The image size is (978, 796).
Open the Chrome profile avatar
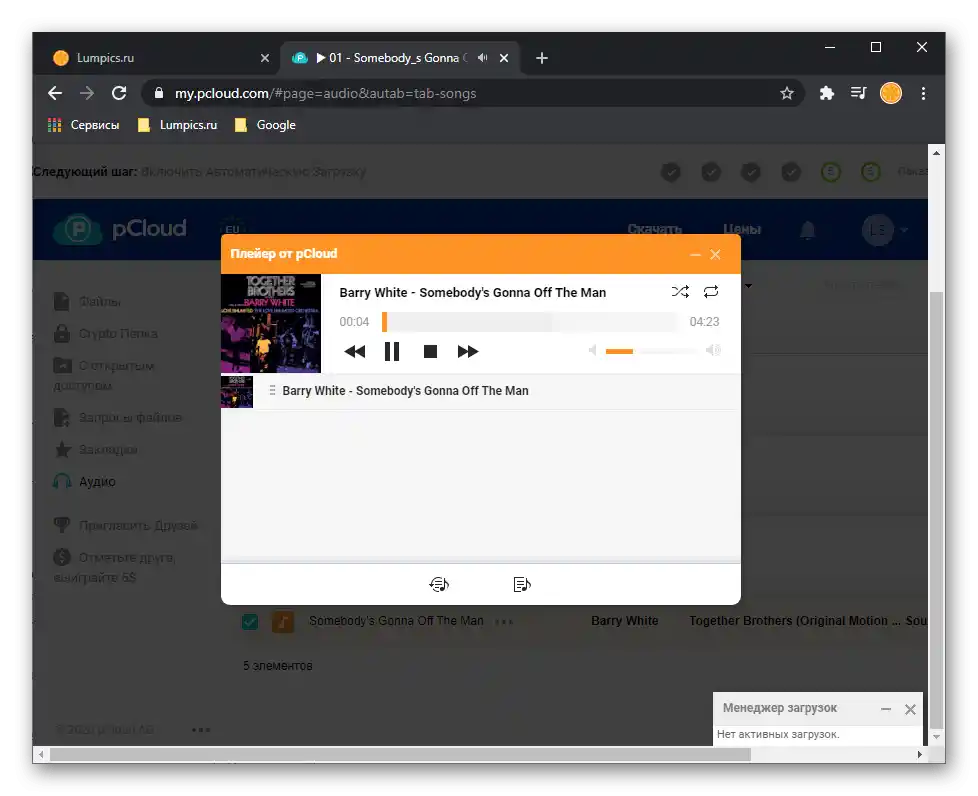(x=891, y=94)
